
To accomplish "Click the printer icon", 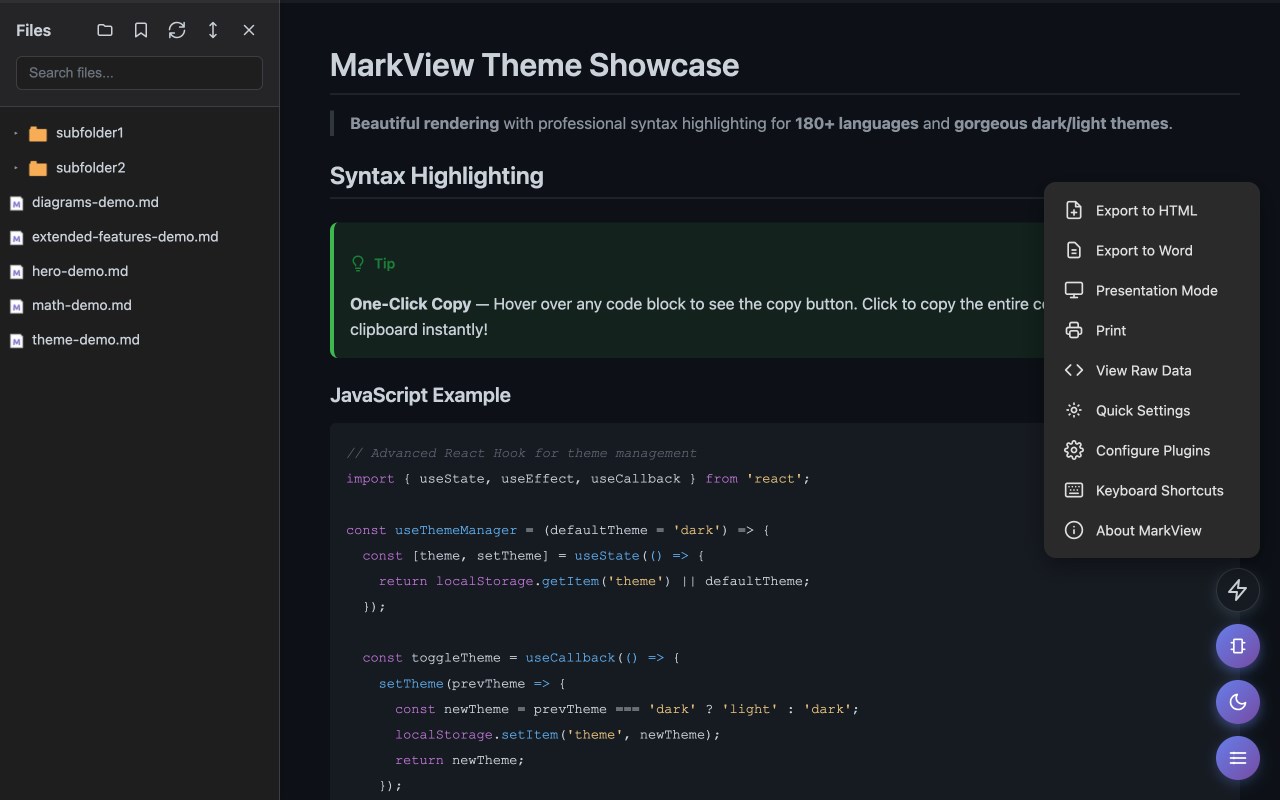I will 1074,330.
